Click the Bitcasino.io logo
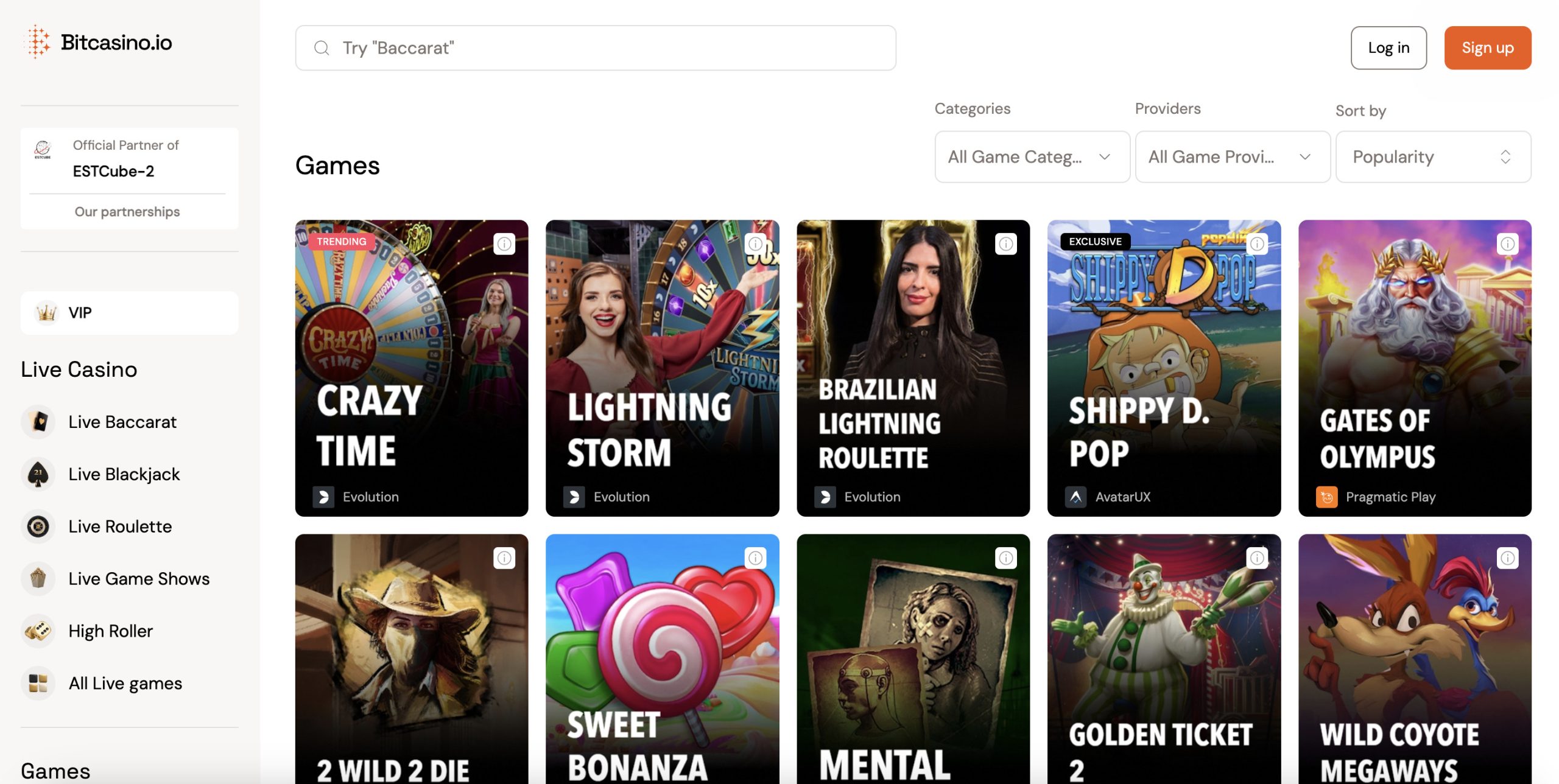Image resolution: width=1559 pixels, height=784 pixels. [99, 42]
